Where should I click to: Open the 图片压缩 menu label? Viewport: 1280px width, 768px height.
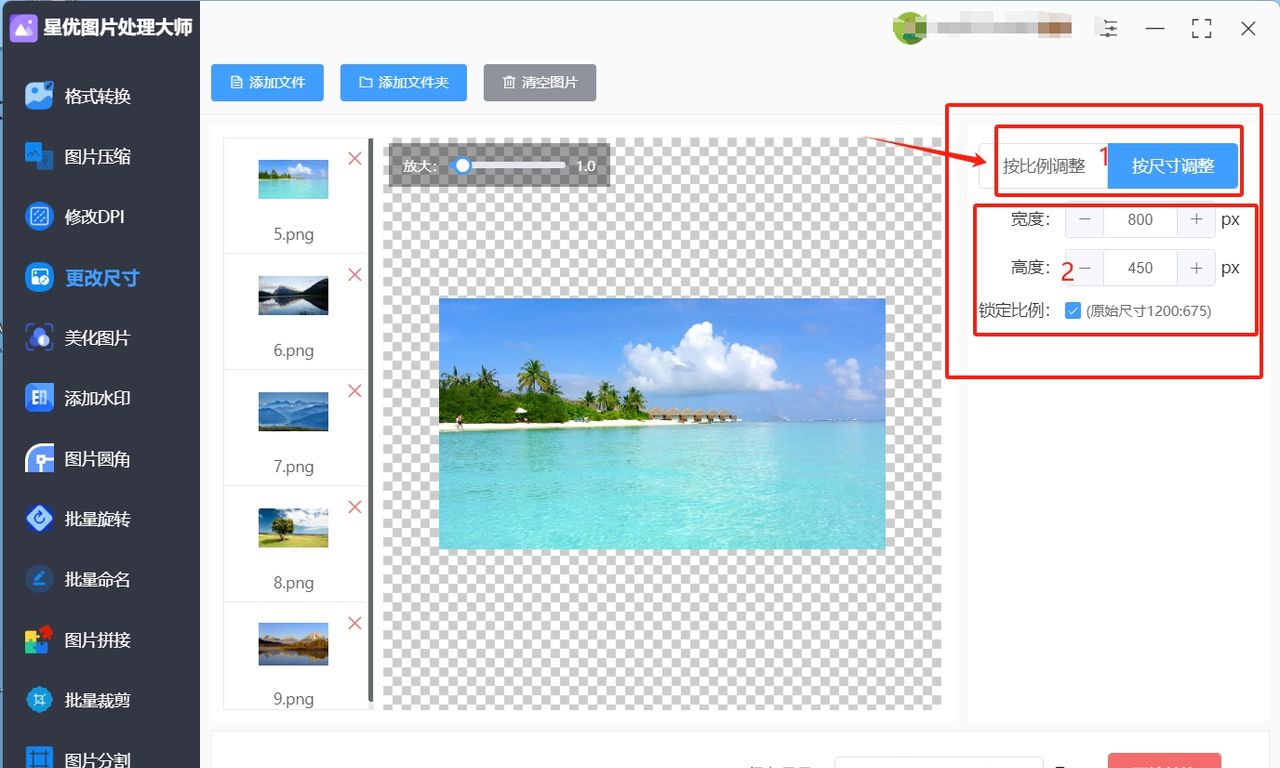(98, 156)
